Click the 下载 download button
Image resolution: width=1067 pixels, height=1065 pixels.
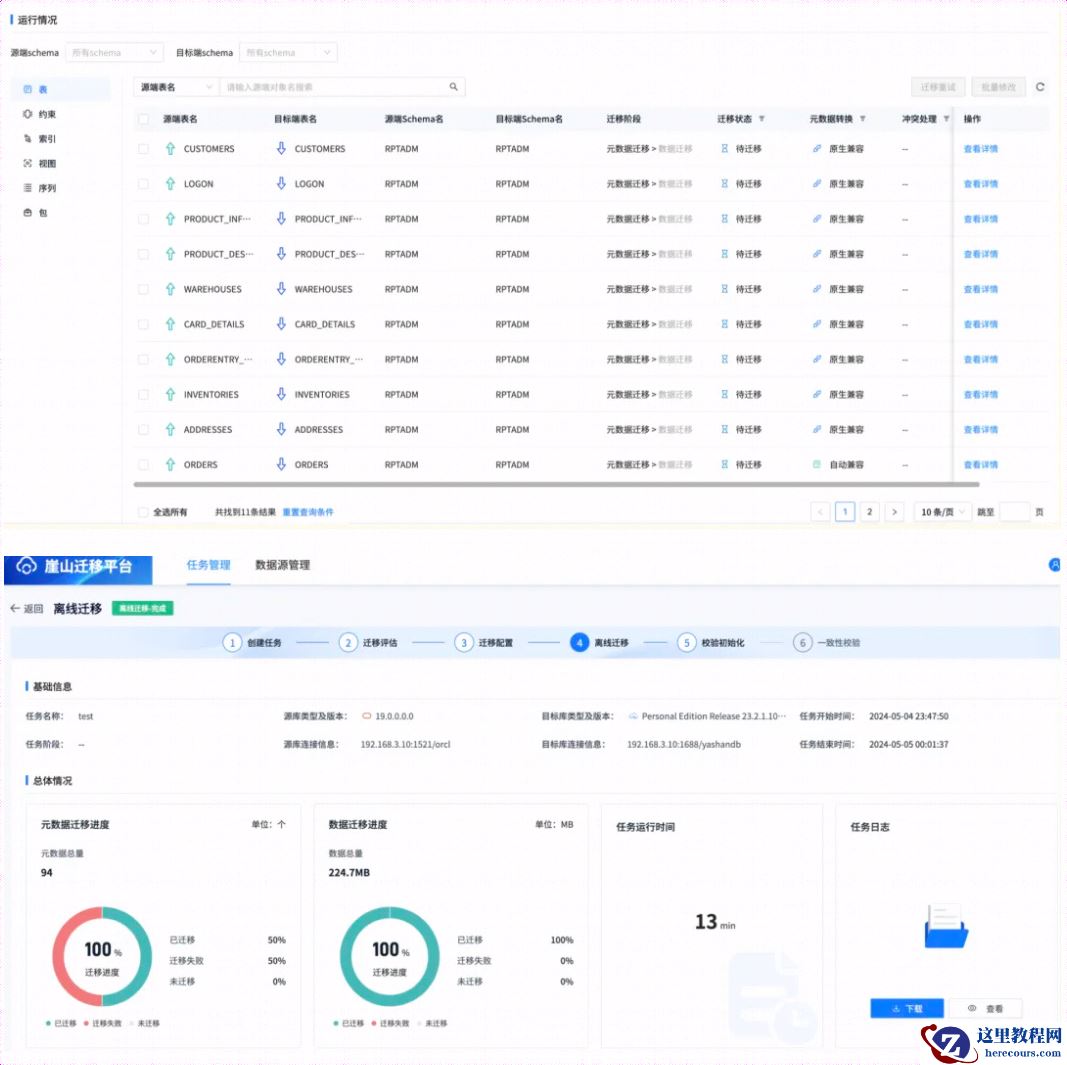click(906, 1009)
